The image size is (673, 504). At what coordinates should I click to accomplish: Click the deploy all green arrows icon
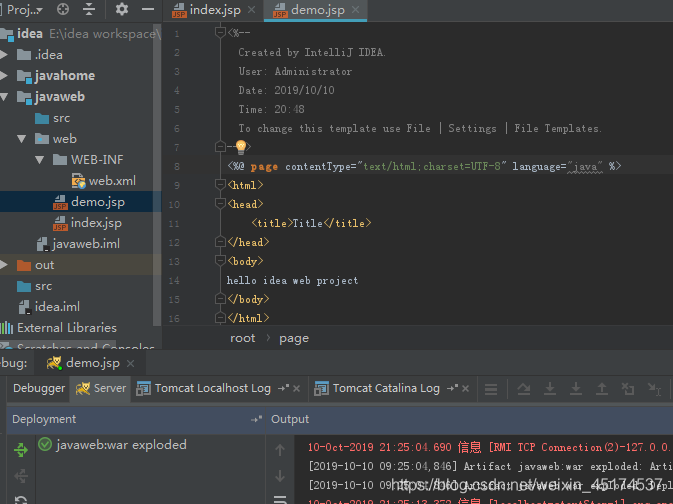click(21, 450)
